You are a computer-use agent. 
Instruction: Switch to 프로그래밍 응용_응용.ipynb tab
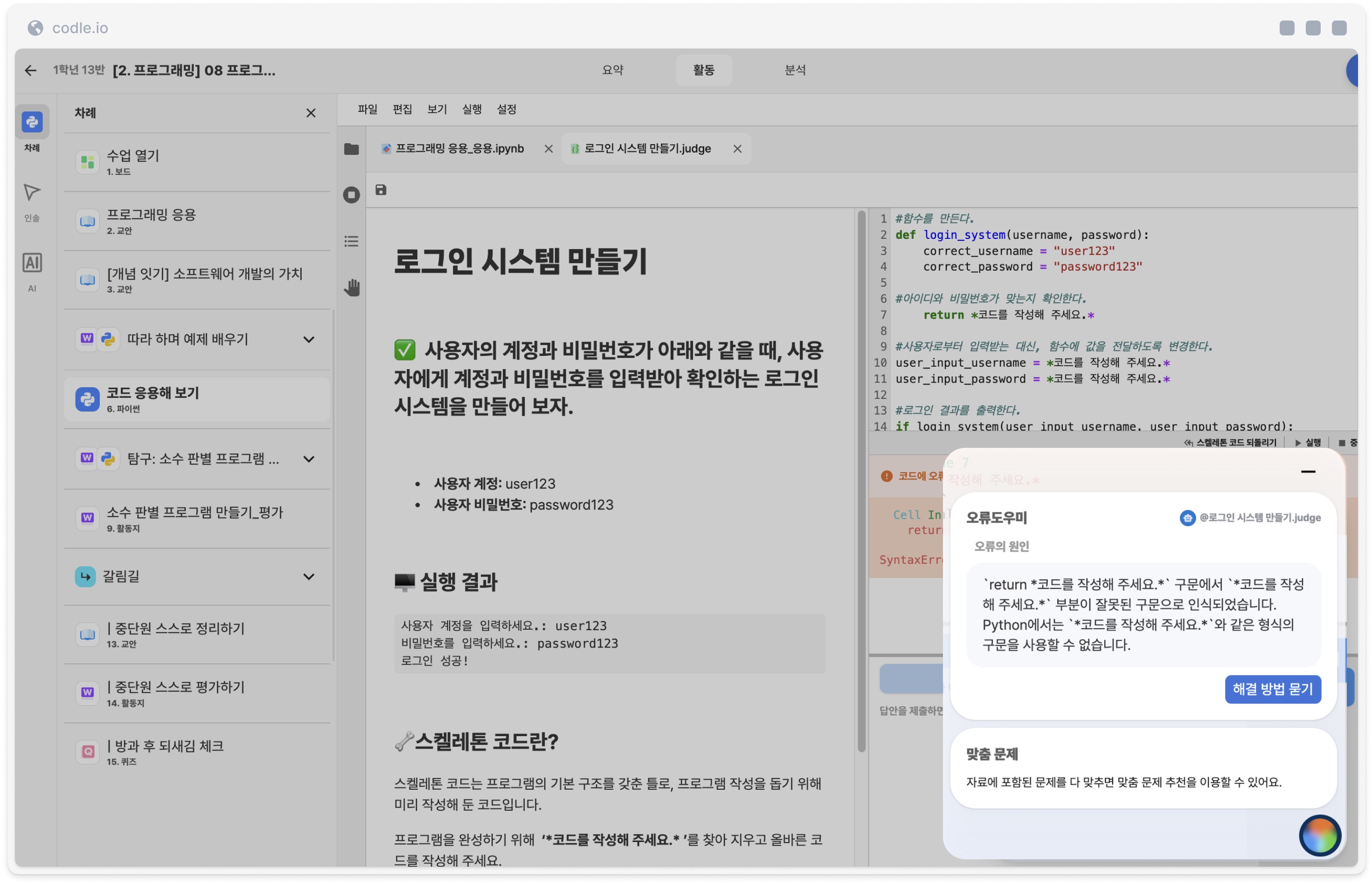pyautogui.click(x=460, y=149)
